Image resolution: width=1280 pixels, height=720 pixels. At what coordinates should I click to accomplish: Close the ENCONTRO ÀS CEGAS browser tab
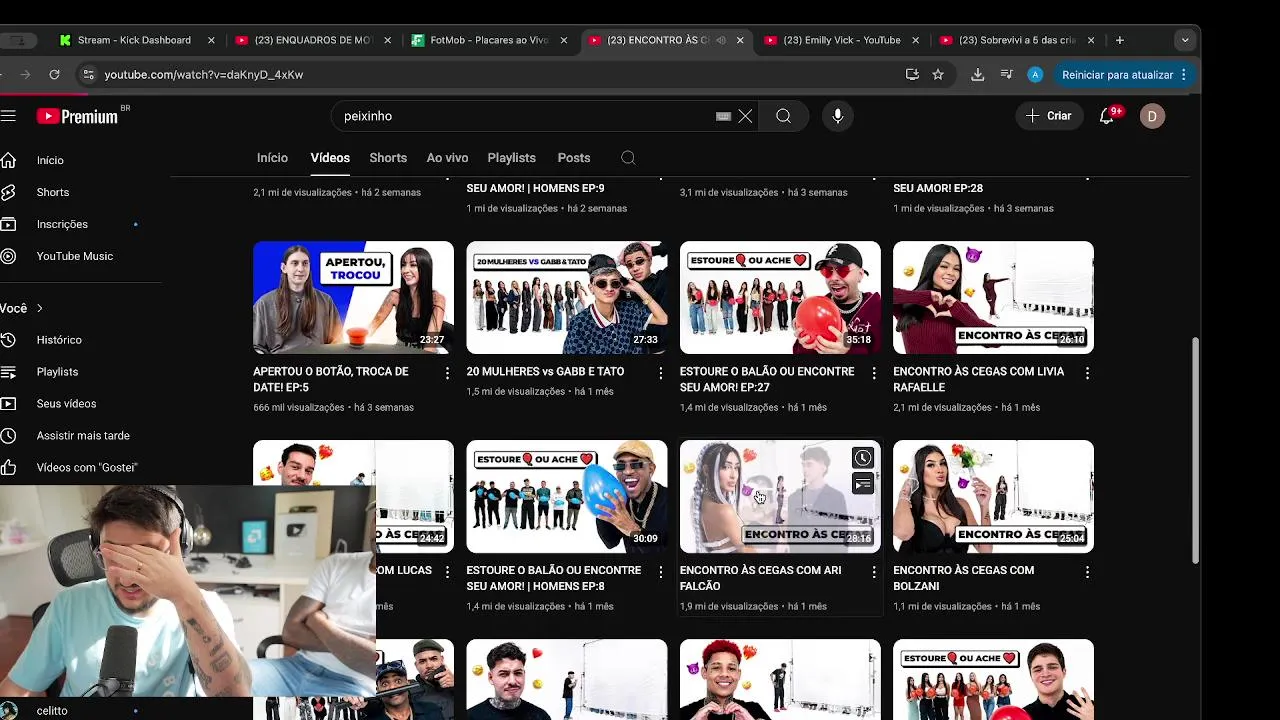click(x=740, y=40)
